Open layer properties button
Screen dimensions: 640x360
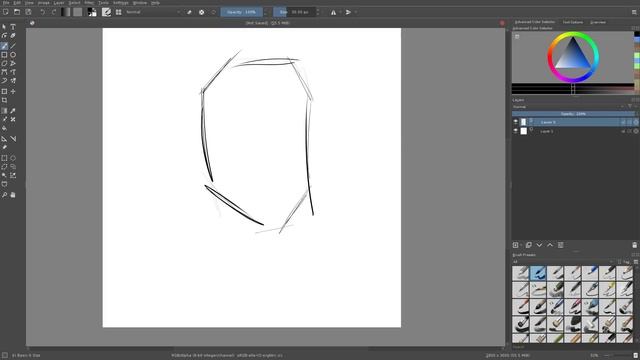[x=560, y=245]
